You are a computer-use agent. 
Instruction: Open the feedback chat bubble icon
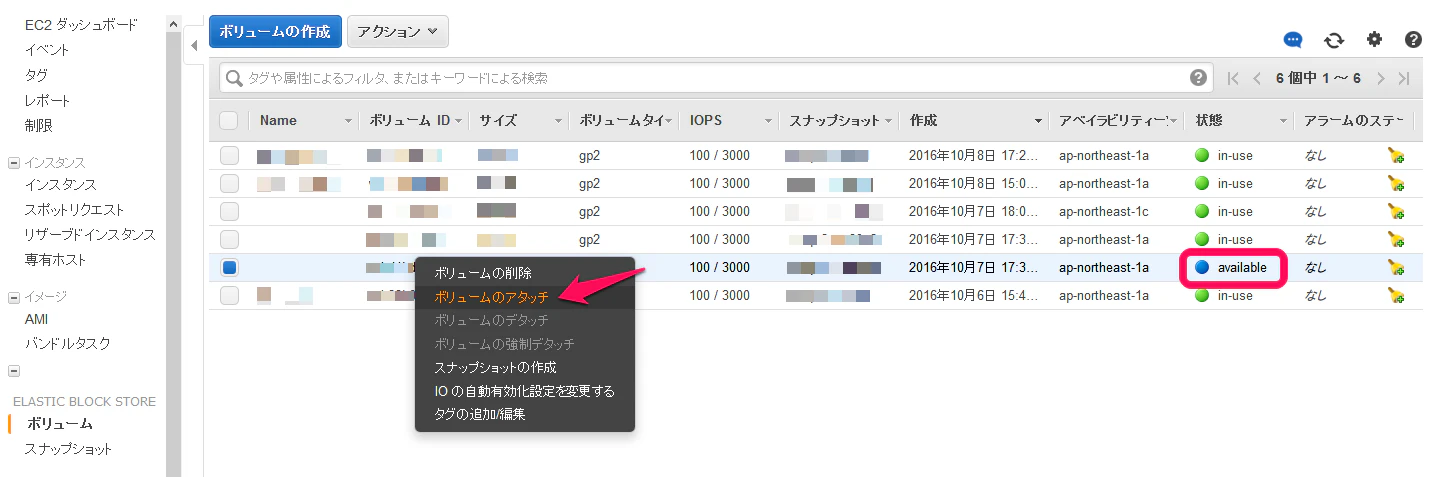(x=1293, y=39)
